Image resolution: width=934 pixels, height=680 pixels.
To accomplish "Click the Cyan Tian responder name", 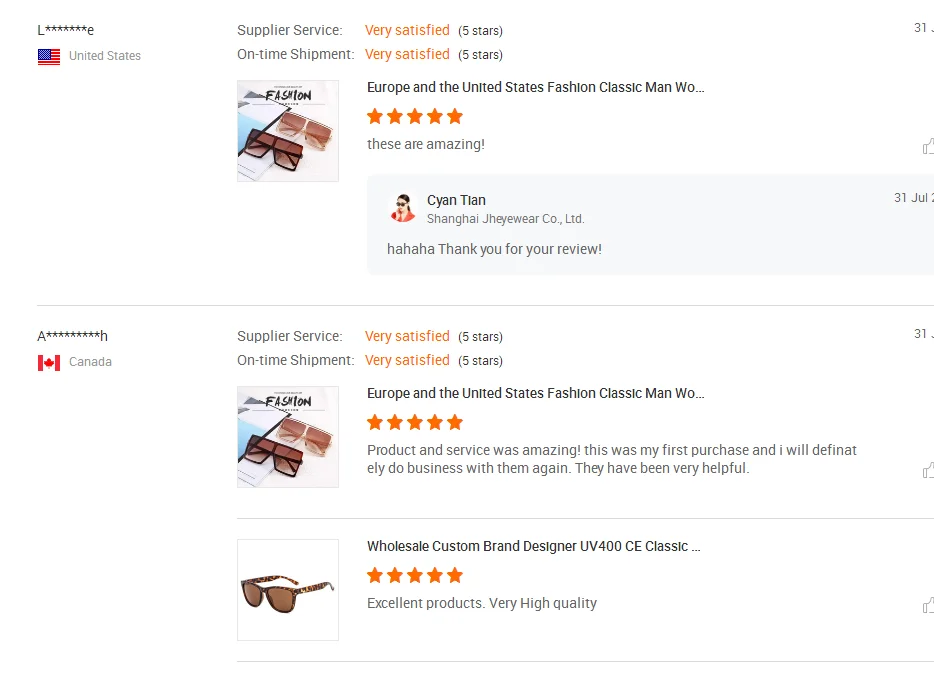I will coord(456,200).
